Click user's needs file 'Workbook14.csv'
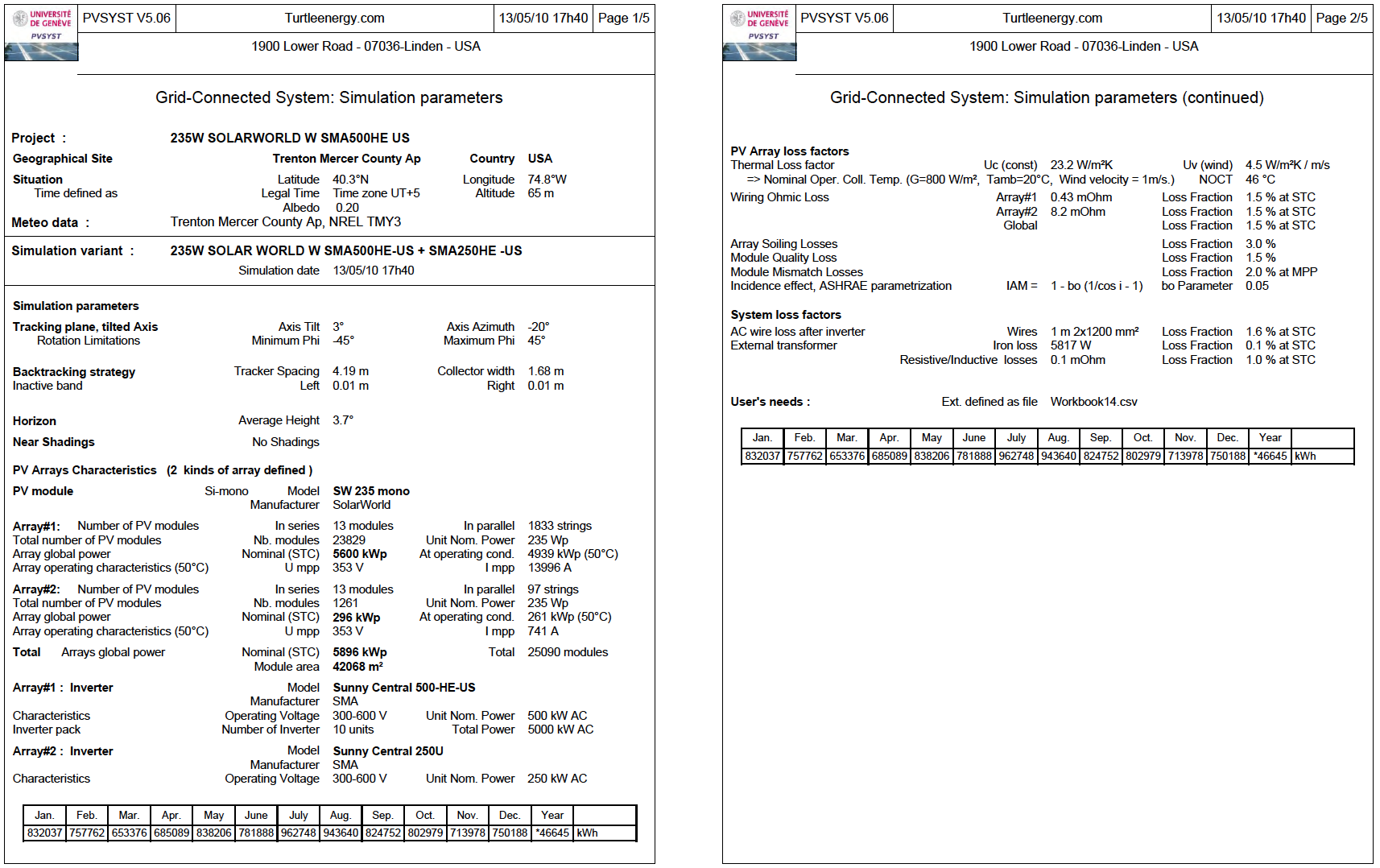The width and height of the screenshot is (1380, 868). click(x=1093, y=402)
